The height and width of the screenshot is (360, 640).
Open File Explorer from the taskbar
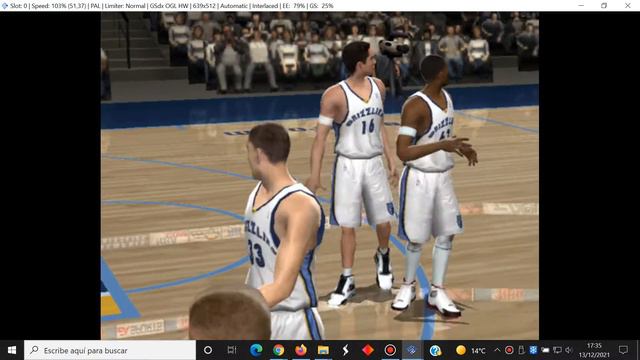tap(323, 350)
